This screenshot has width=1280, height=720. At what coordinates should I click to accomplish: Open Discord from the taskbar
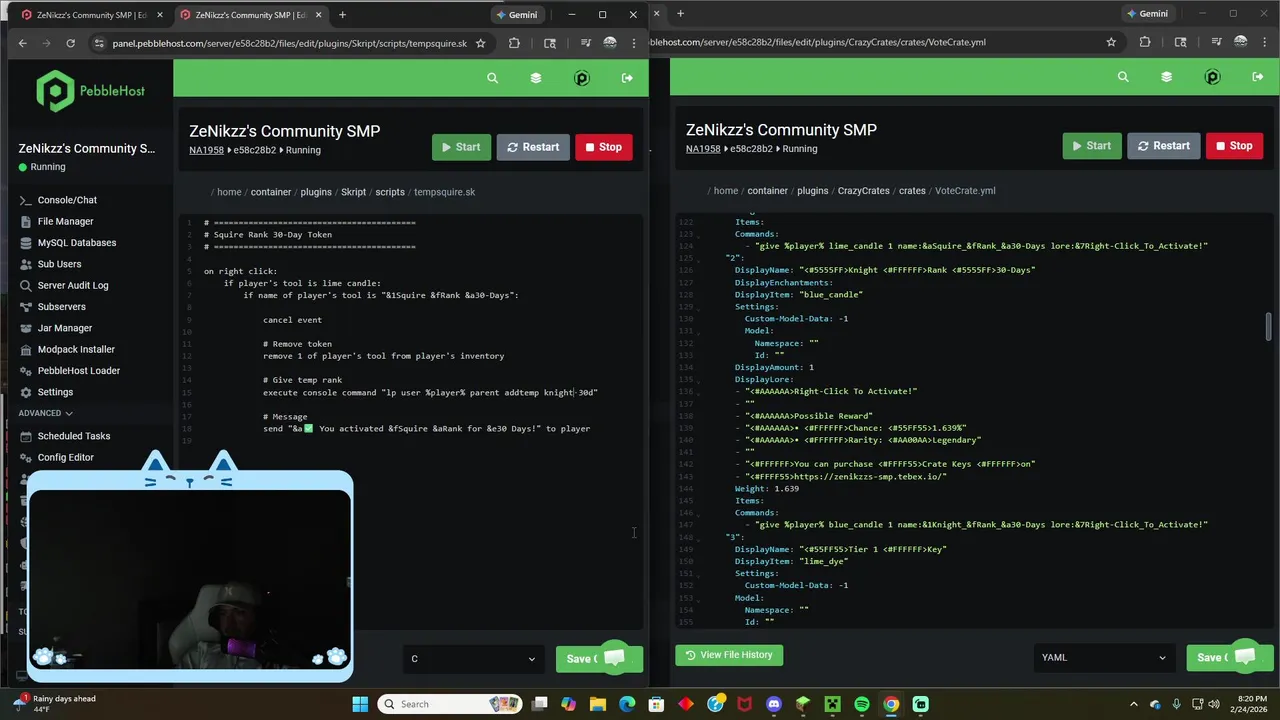tap(774, 704)
